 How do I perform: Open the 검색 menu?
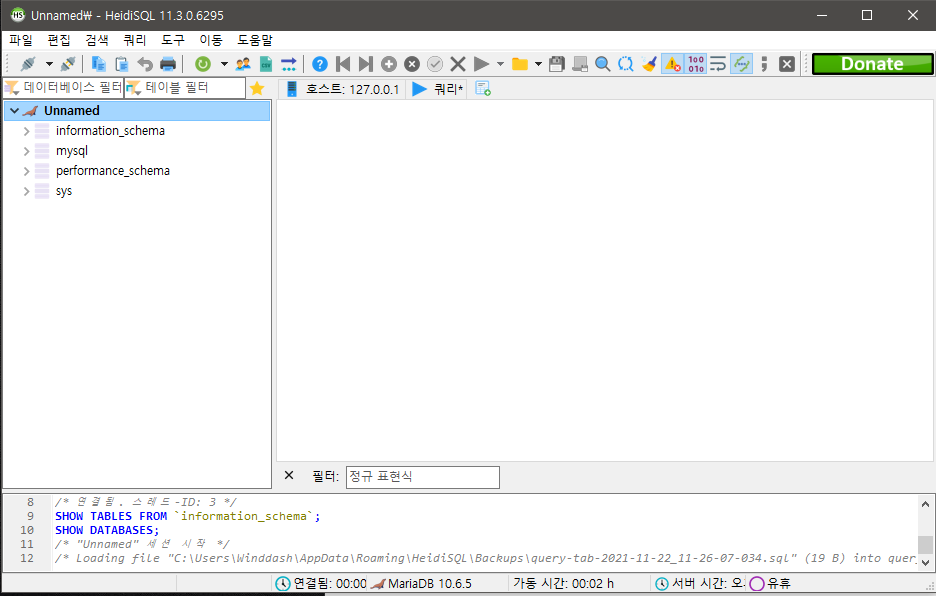pos(97,40)
